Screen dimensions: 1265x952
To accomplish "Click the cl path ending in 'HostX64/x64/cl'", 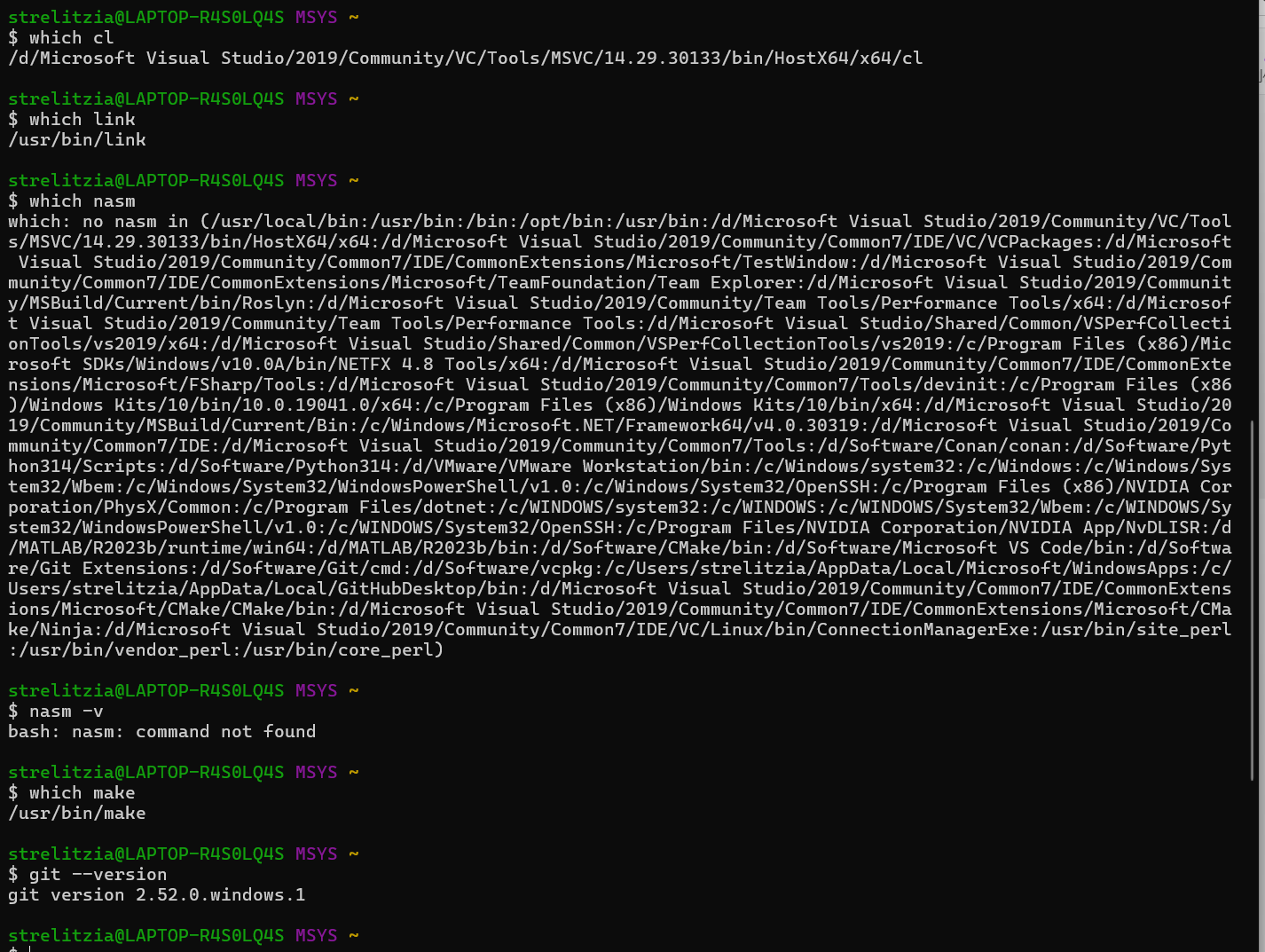I will pyautogui.click(x=466, y=58).
